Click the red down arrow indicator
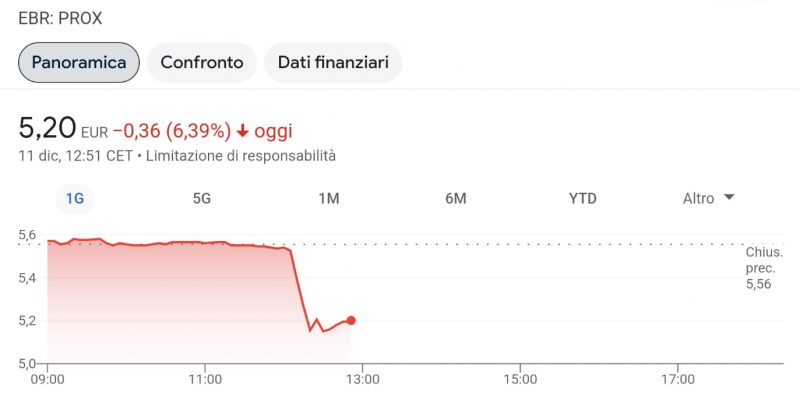 (x=243, y=132)
